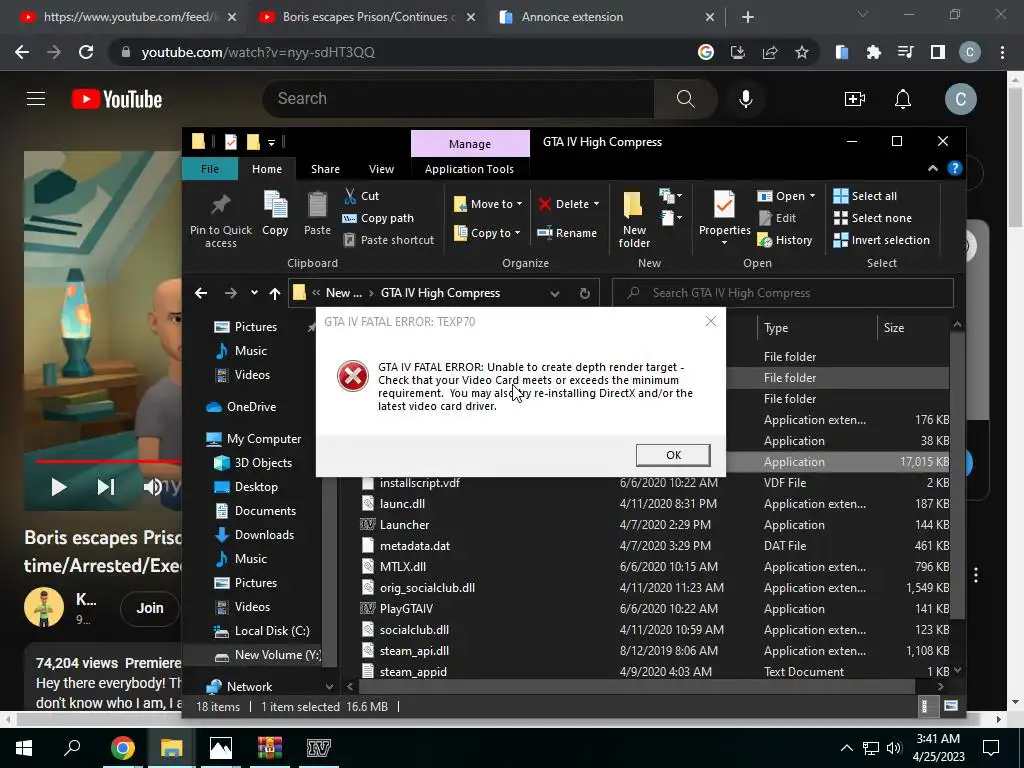The image size is (1024, 768).
Task: Select My Computer in navigation pane
Action: pos(253,439)
